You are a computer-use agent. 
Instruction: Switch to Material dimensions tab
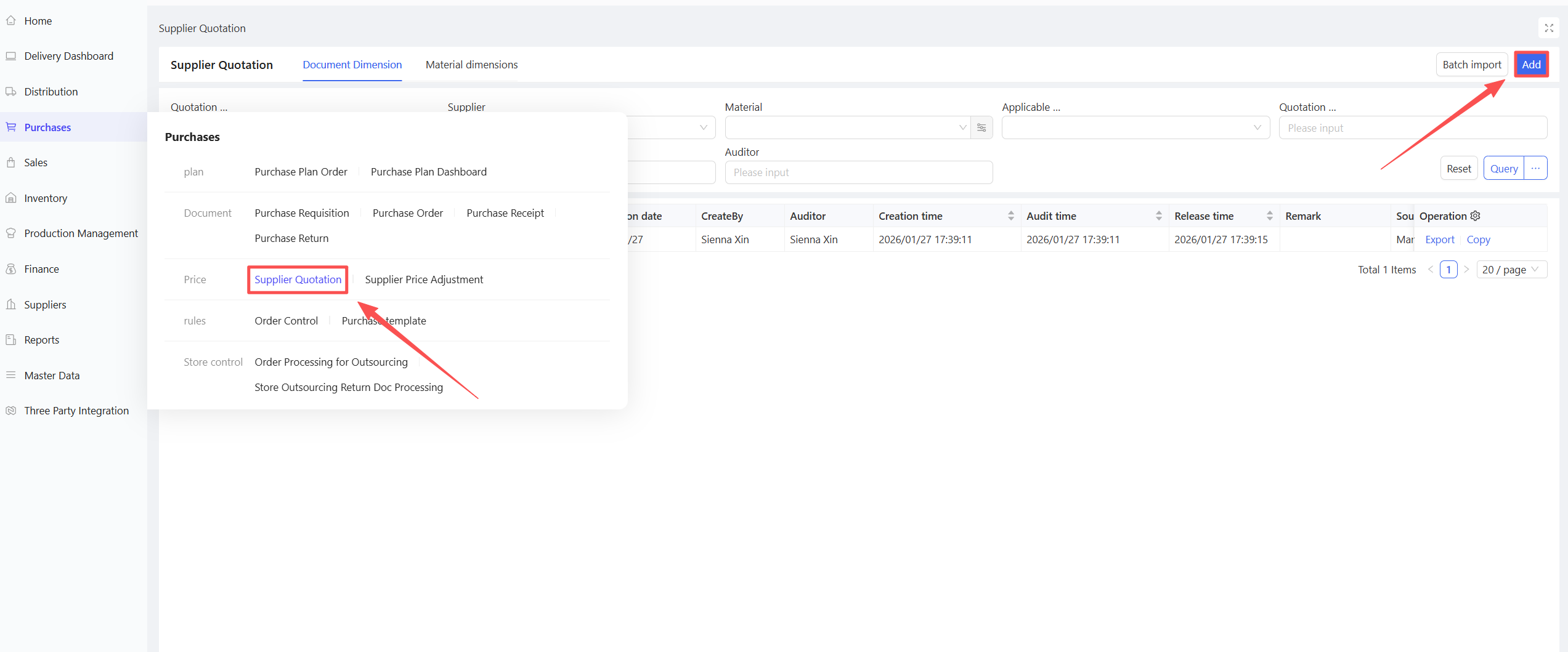[471, 65]
